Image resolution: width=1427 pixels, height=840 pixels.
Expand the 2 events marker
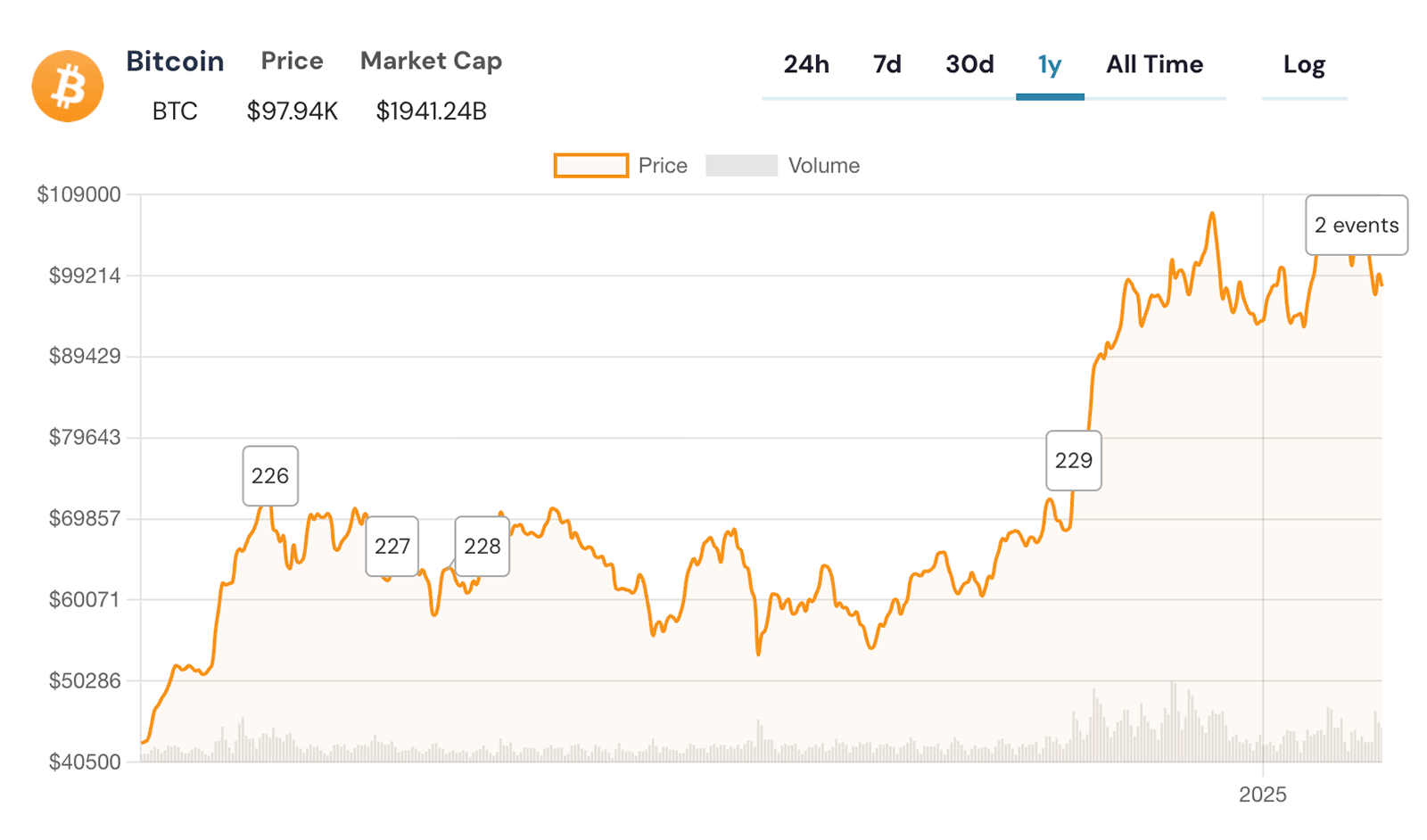click(x=1357, y=225)
